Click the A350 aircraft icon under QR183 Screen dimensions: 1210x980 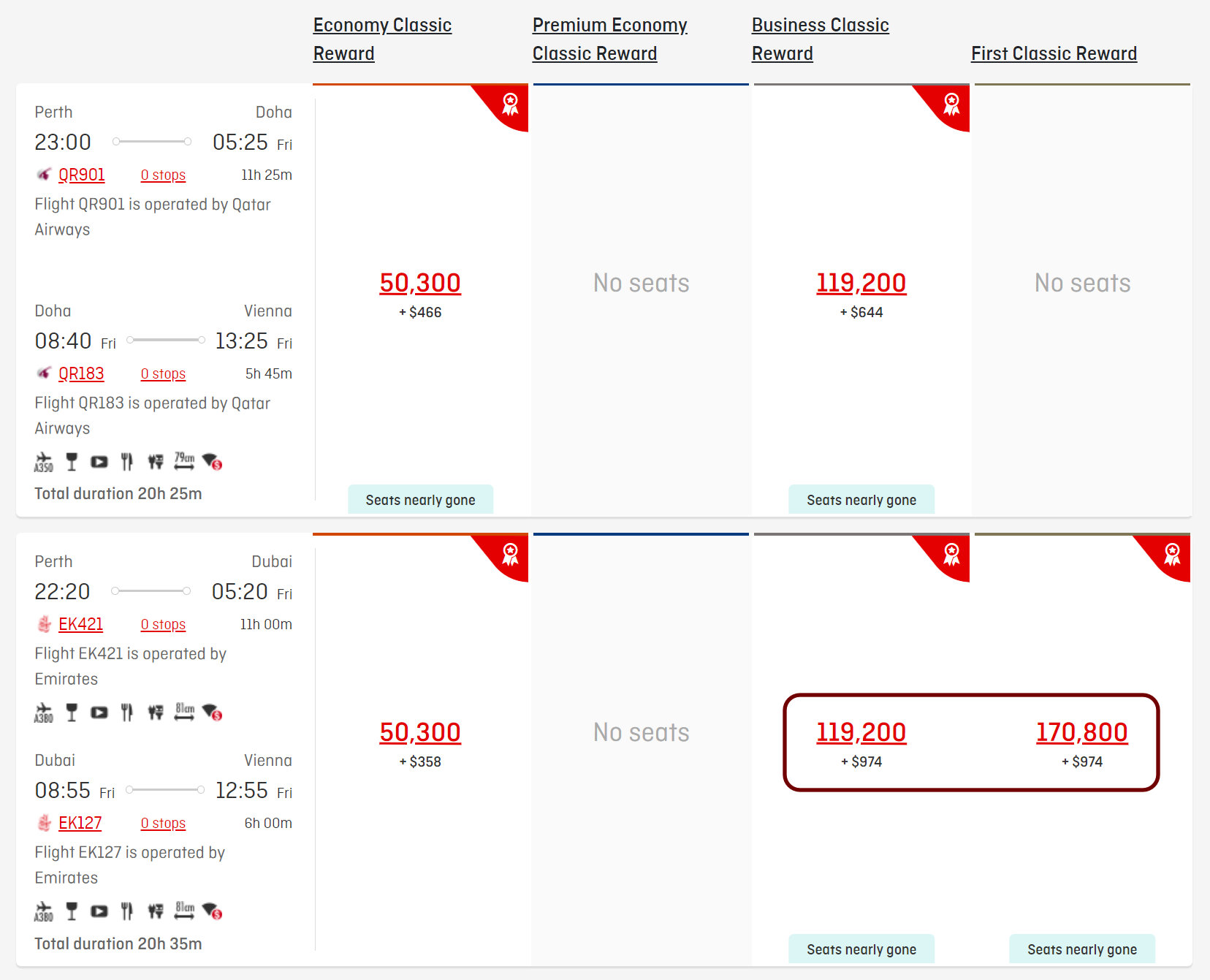44,462
